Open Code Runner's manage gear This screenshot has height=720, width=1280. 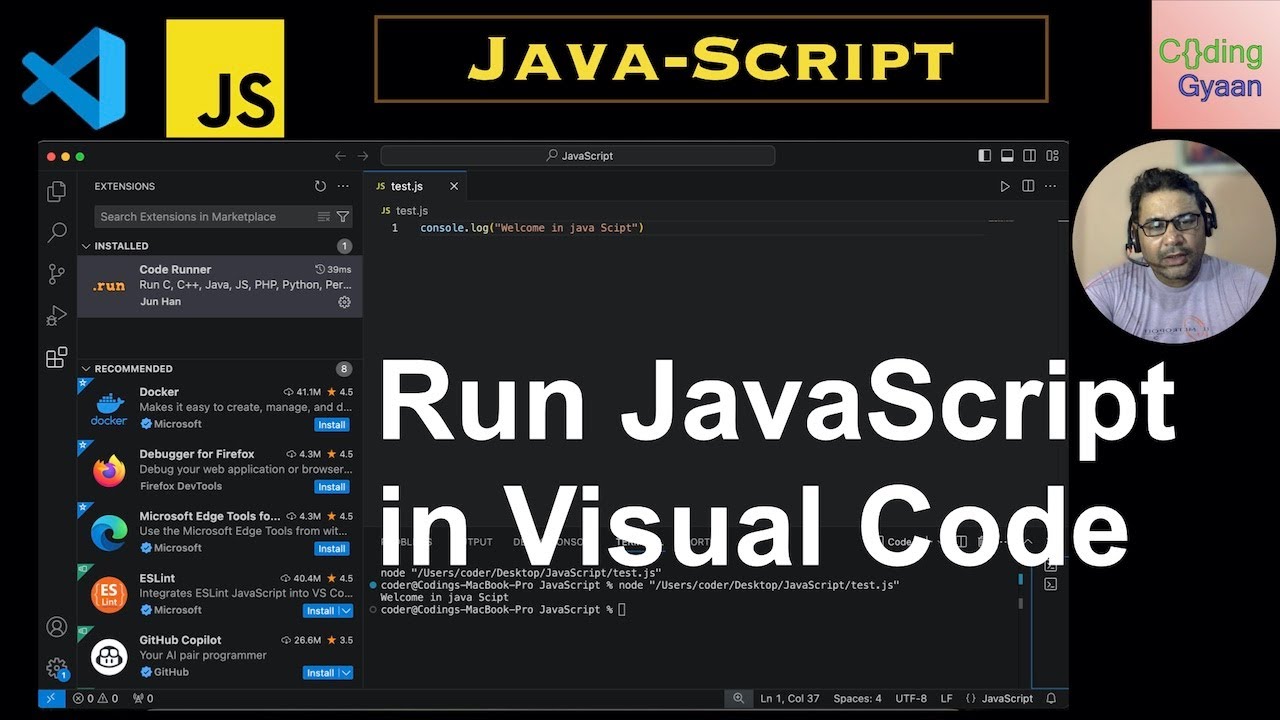pos(344,301)
